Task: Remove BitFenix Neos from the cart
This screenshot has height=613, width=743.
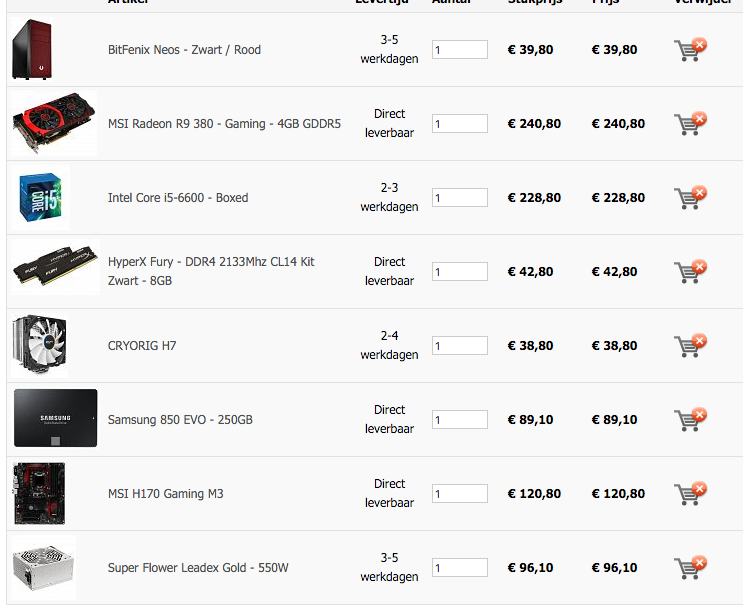Action: [690, 49]
